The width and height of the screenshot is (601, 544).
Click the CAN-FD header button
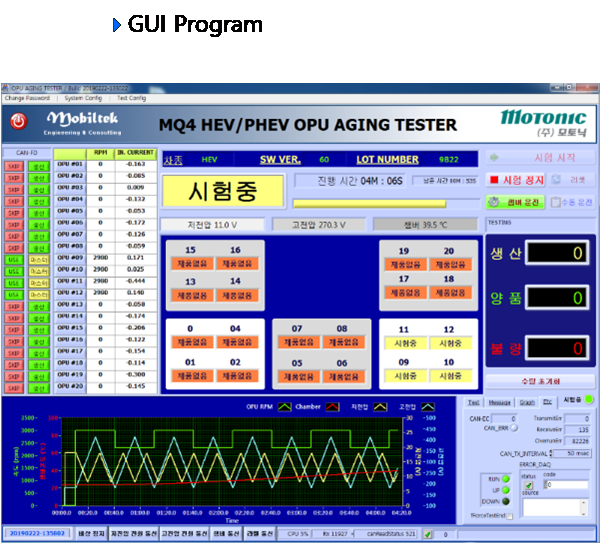(27, 153)
